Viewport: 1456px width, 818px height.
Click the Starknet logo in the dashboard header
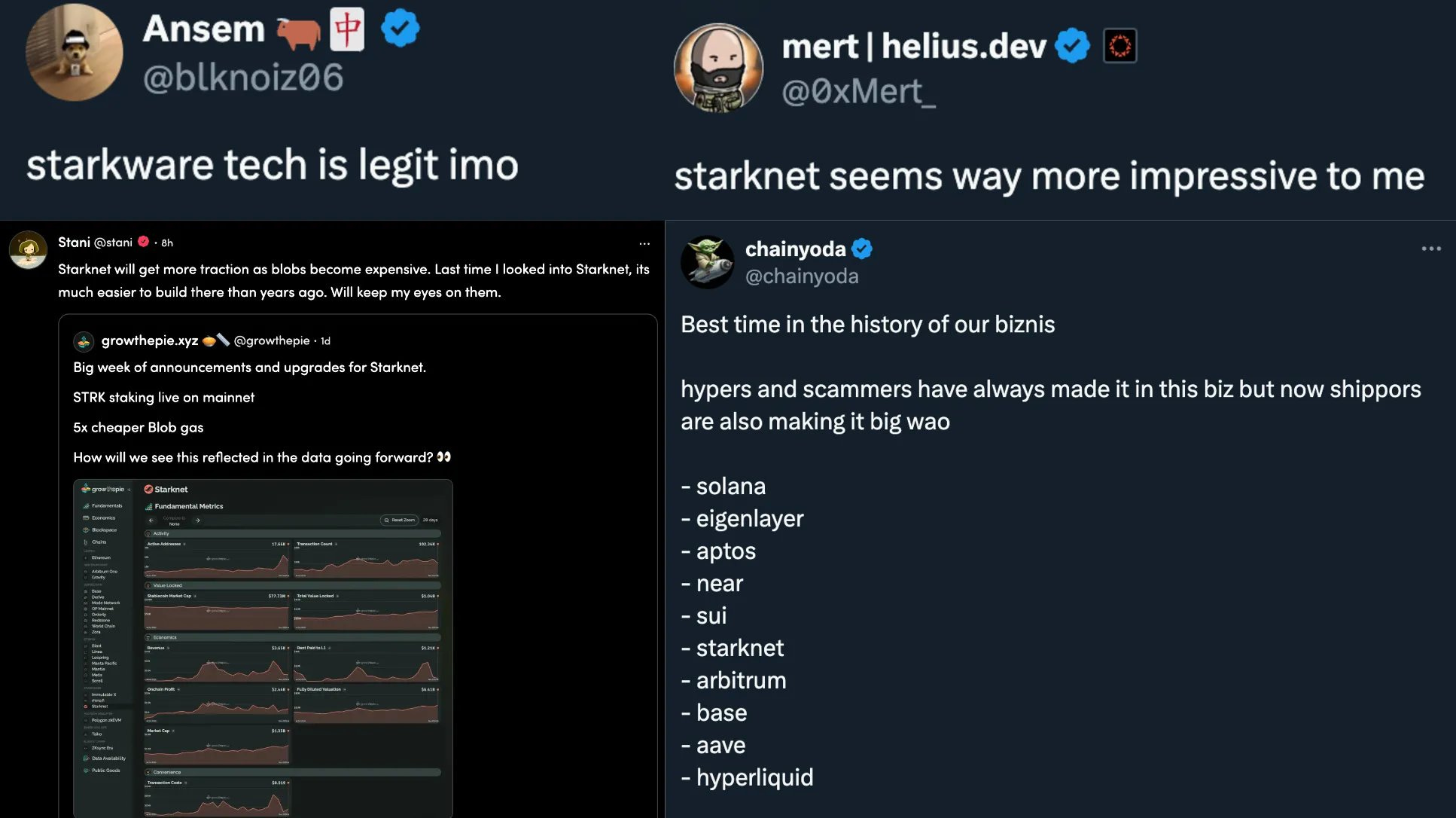tap(148, 490)
